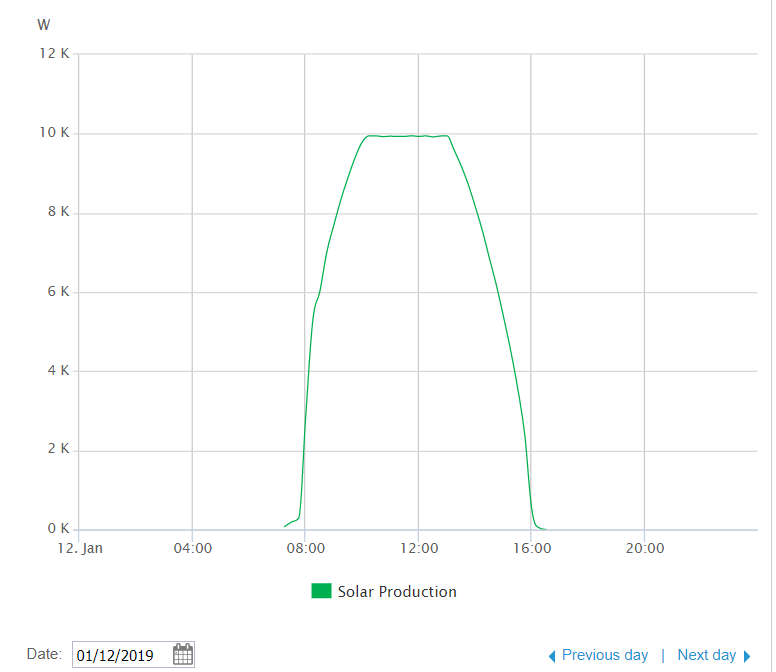Click the Date: label

coord(45,654)
